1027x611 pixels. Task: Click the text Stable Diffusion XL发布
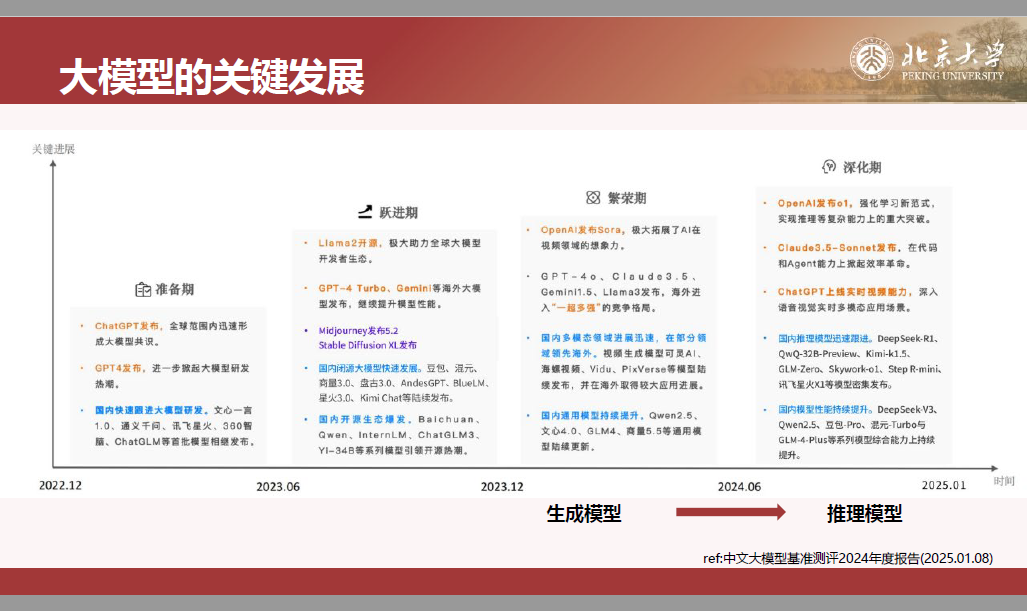point(367,345)
